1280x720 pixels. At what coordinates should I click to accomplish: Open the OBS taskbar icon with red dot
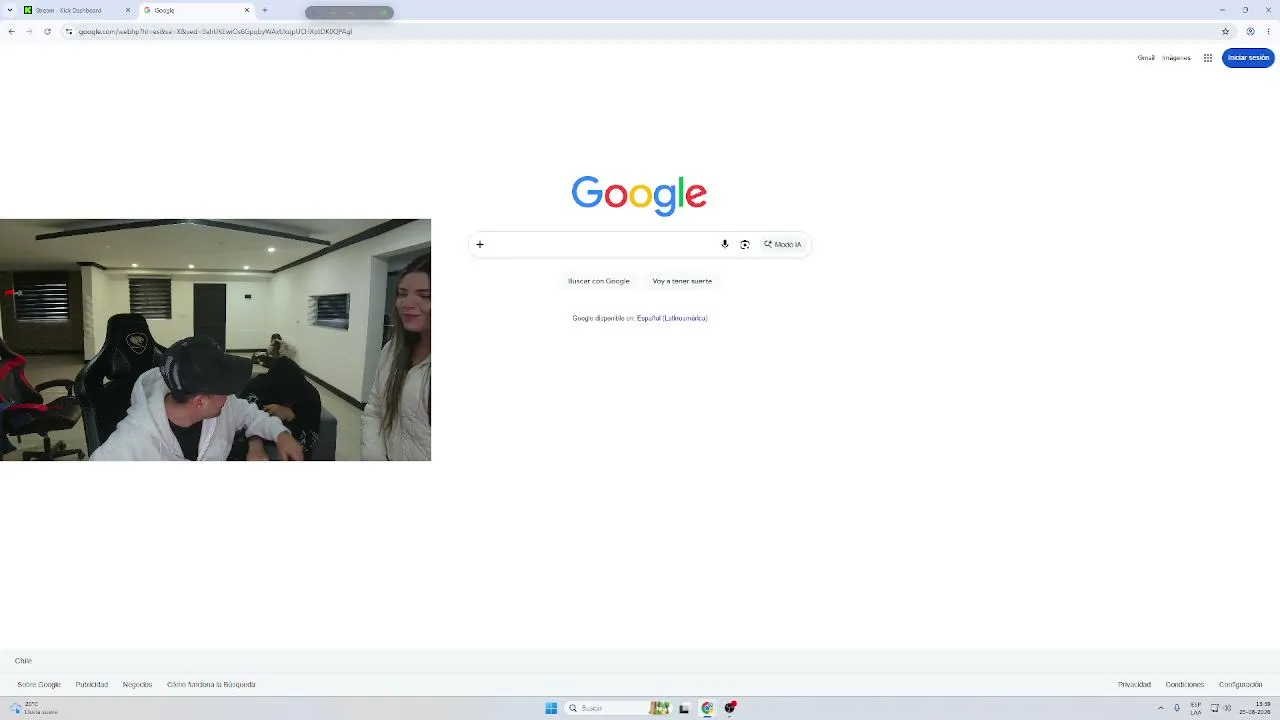[x=730, y=708]
